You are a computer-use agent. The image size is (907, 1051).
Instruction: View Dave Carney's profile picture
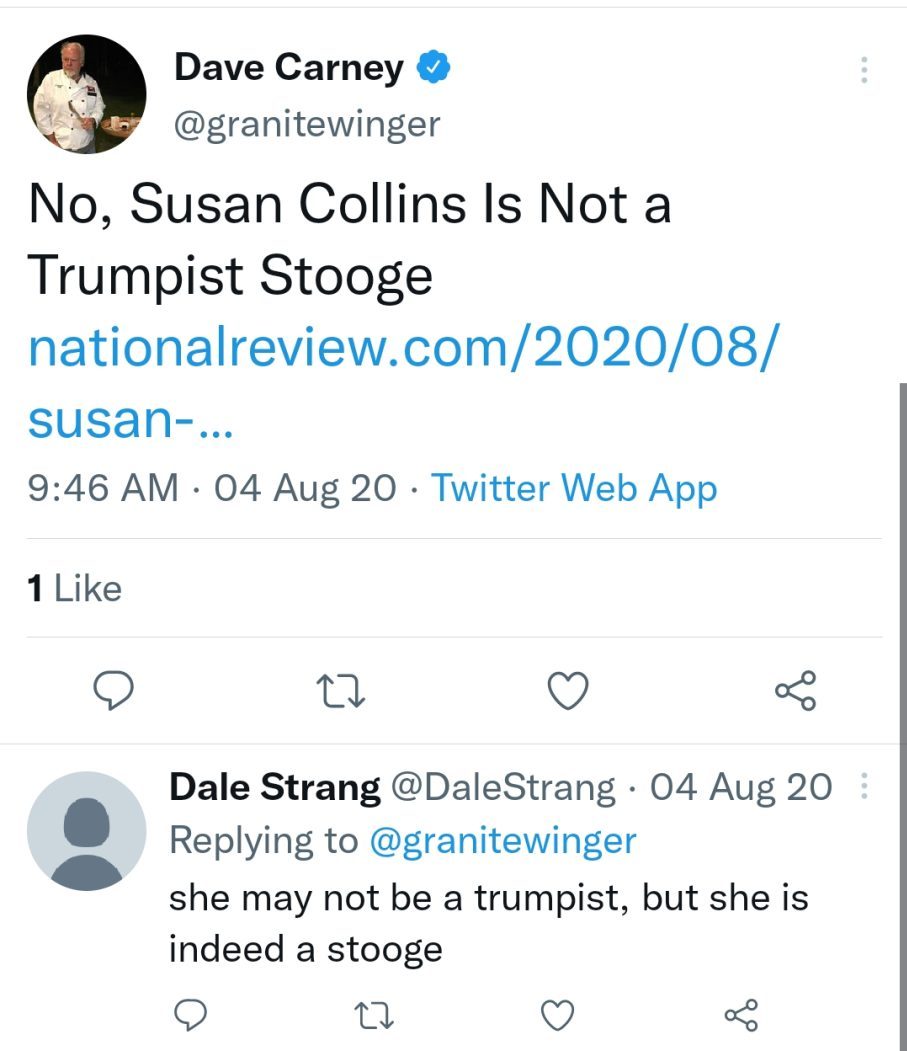click(x=86, y=94)
